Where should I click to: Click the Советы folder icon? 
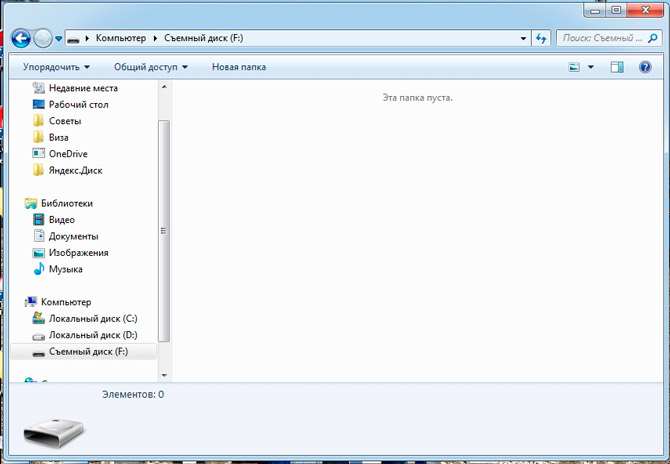click(x=38, y=120)
